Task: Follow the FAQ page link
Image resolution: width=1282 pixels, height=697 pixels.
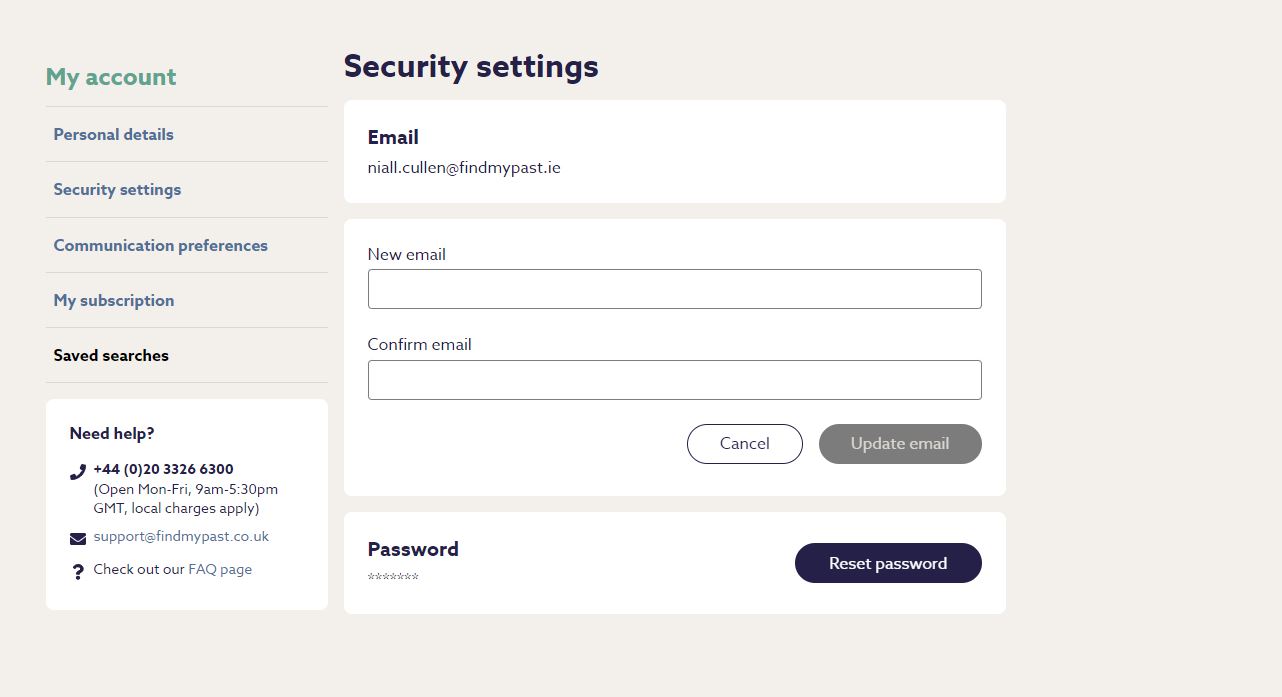Action: tap(220, 569)
